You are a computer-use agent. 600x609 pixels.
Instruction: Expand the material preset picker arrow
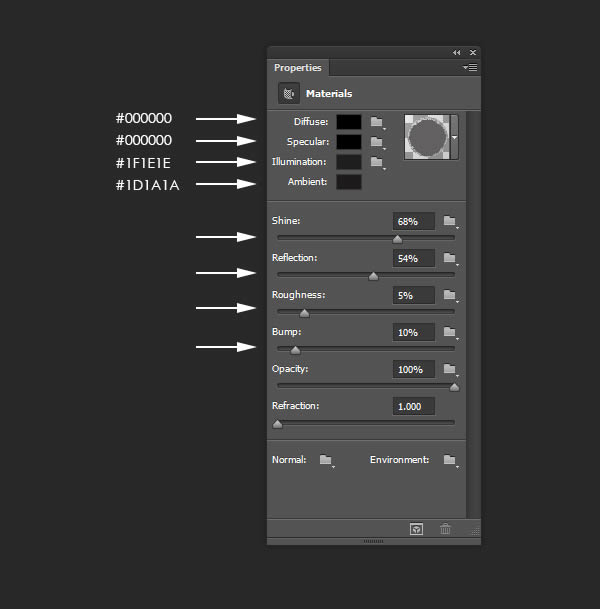point(454,137)
